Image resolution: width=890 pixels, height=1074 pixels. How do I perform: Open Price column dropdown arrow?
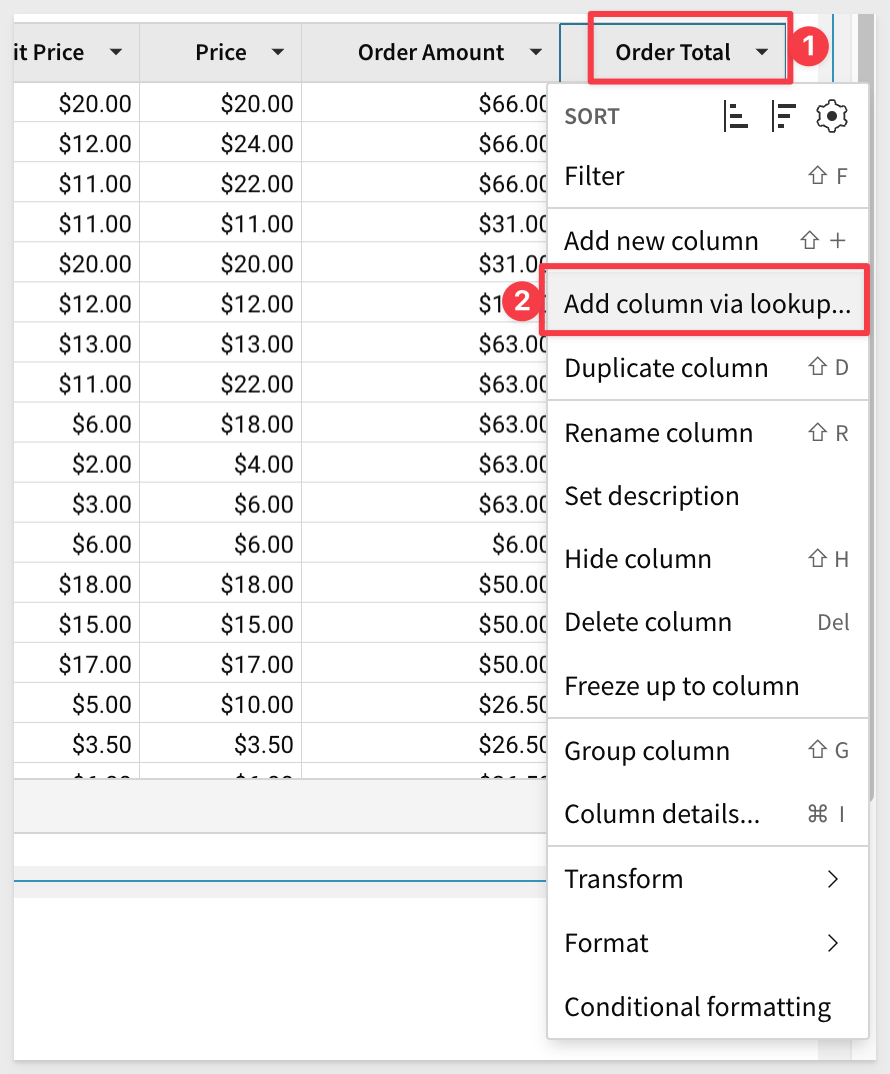(278, 53)
